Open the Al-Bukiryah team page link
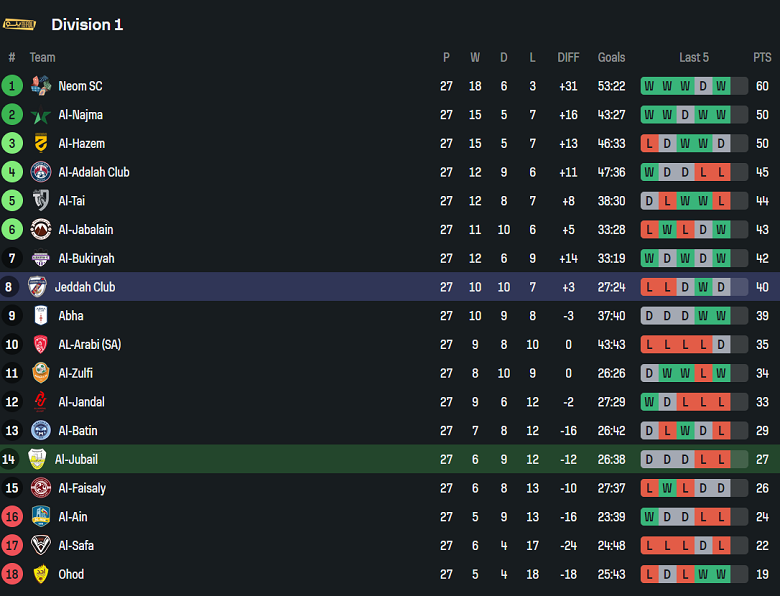Viewport: 780px width, 596px height. [x=86, y=259]
